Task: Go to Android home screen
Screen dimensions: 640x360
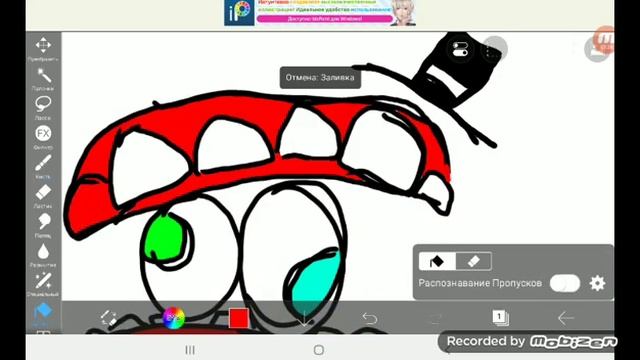Action: [x=319, y=350]
